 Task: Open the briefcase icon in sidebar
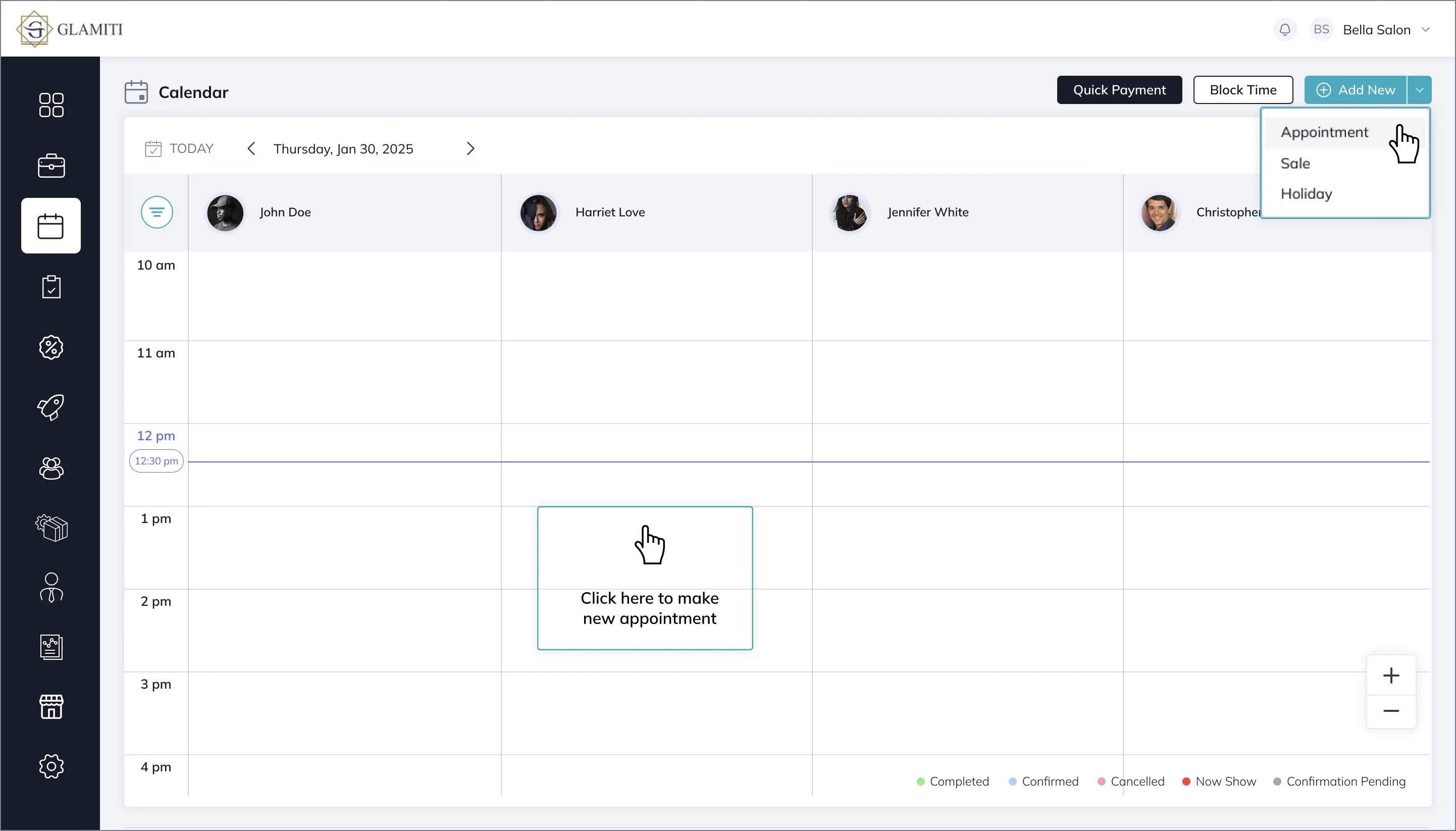pos(51,166)
